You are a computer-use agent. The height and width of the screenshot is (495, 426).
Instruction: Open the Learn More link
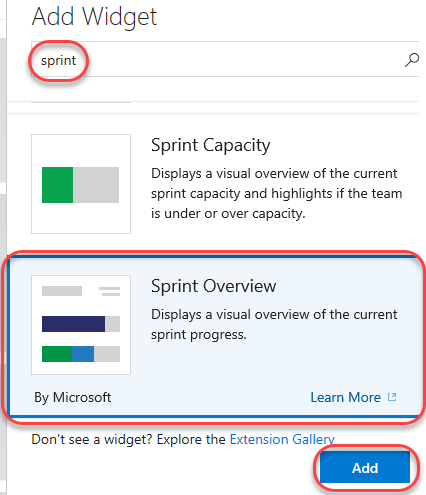point(346,397)
